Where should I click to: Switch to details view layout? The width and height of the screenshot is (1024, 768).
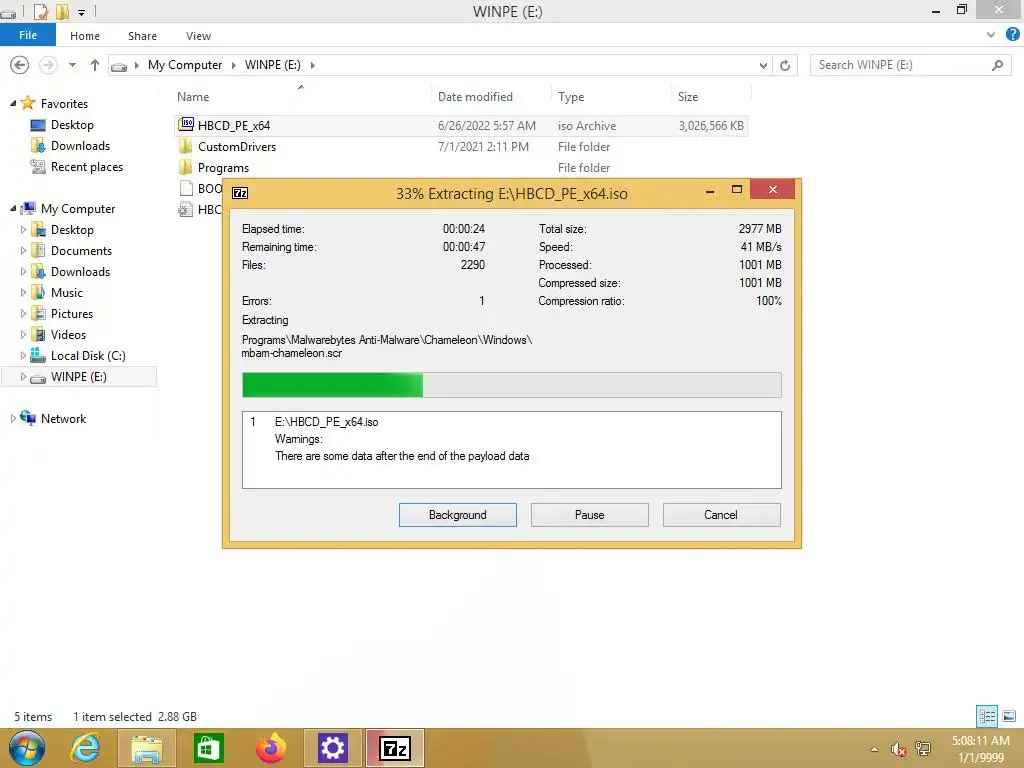tap(987, 716)
